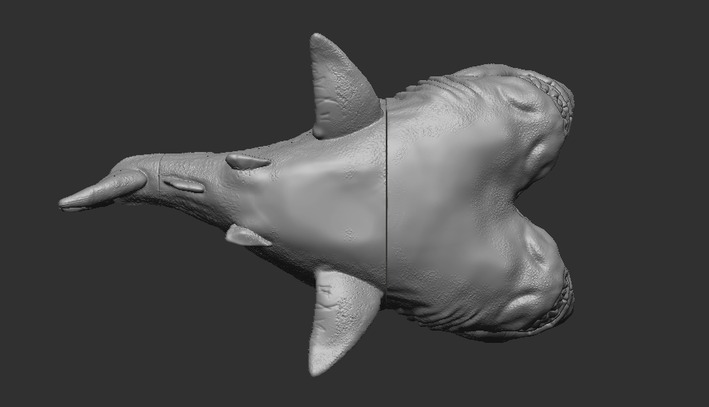
Task: Select the small fin nearest the upper pectoral fin
Action: pyautogui.click(x=248, y=161)
